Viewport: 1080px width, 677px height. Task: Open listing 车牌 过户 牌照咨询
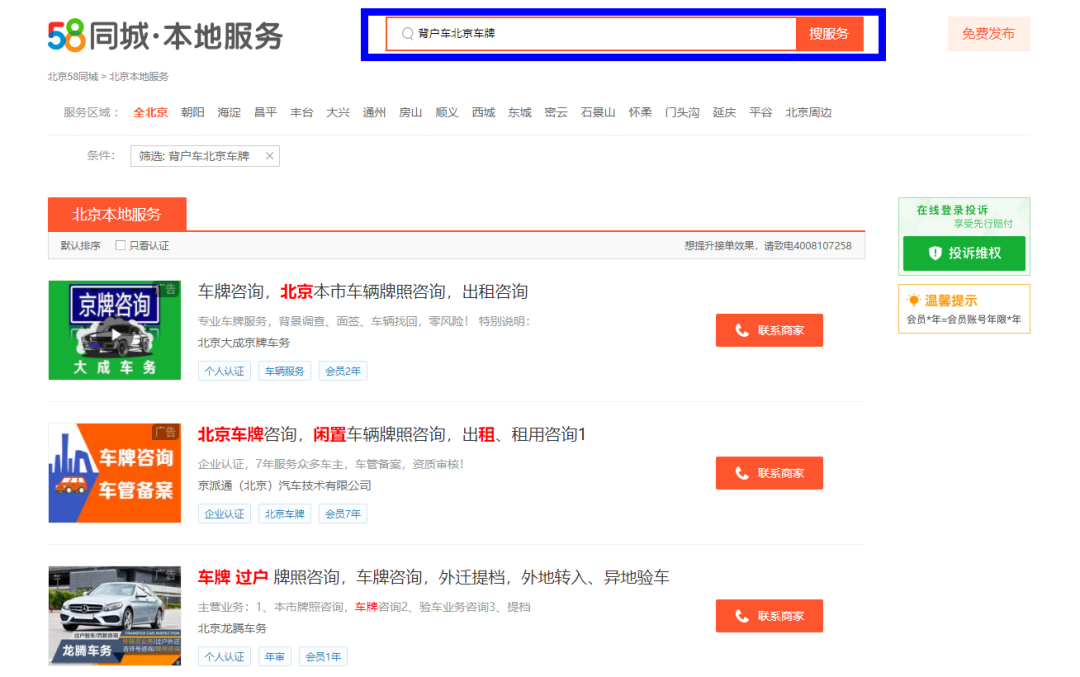pyautogui.click(x=433, y=577)
